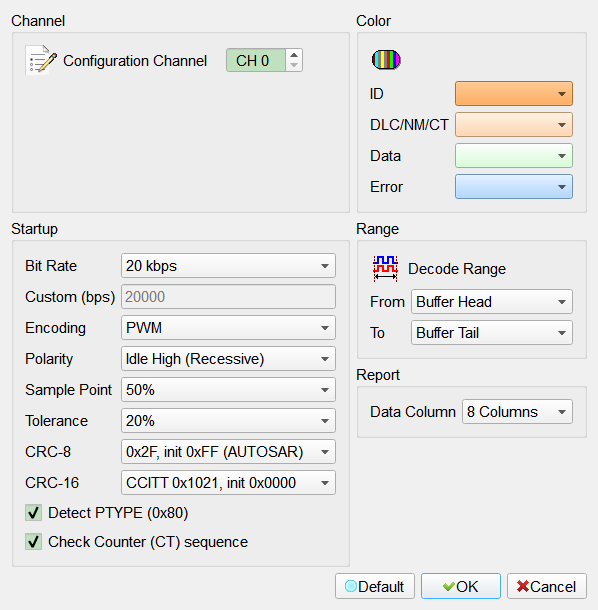Viewport: 598px width, 610px height.
Task: Click the Decode Range label text
Action: point(457,269)
